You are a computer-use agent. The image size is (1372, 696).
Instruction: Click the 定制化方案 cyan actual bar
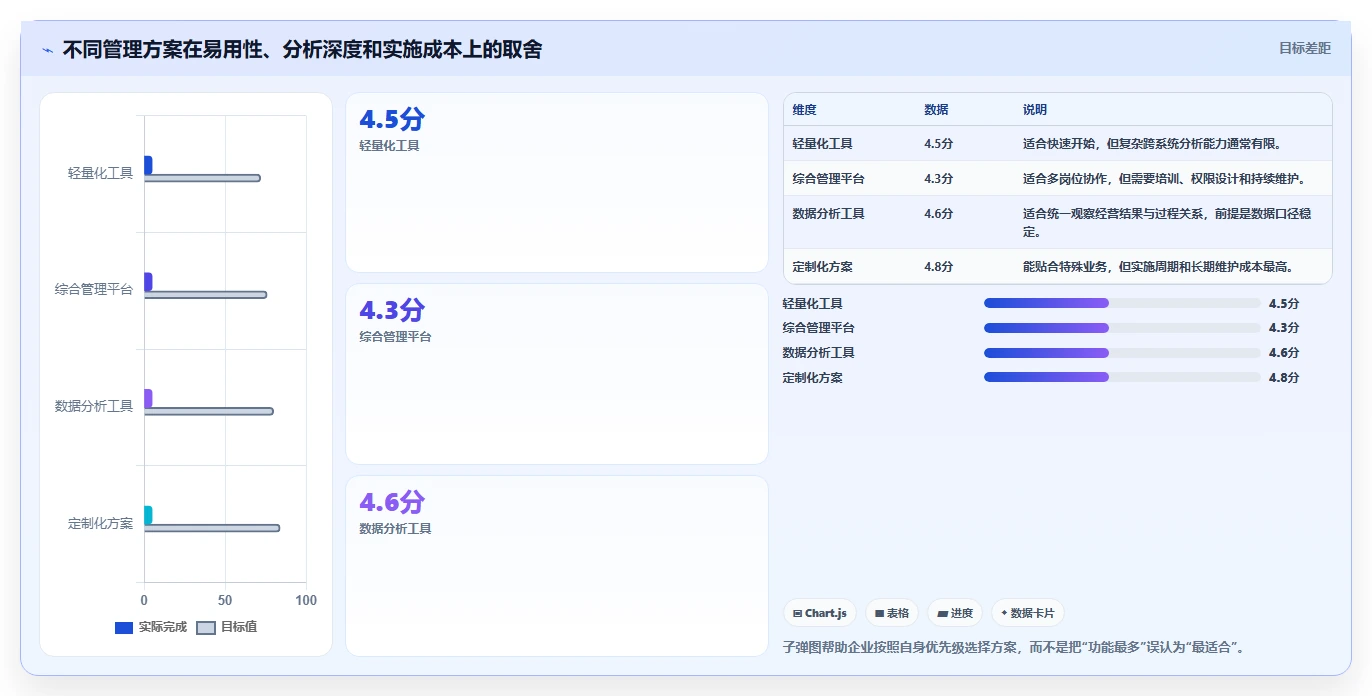(x=148, y=515)
